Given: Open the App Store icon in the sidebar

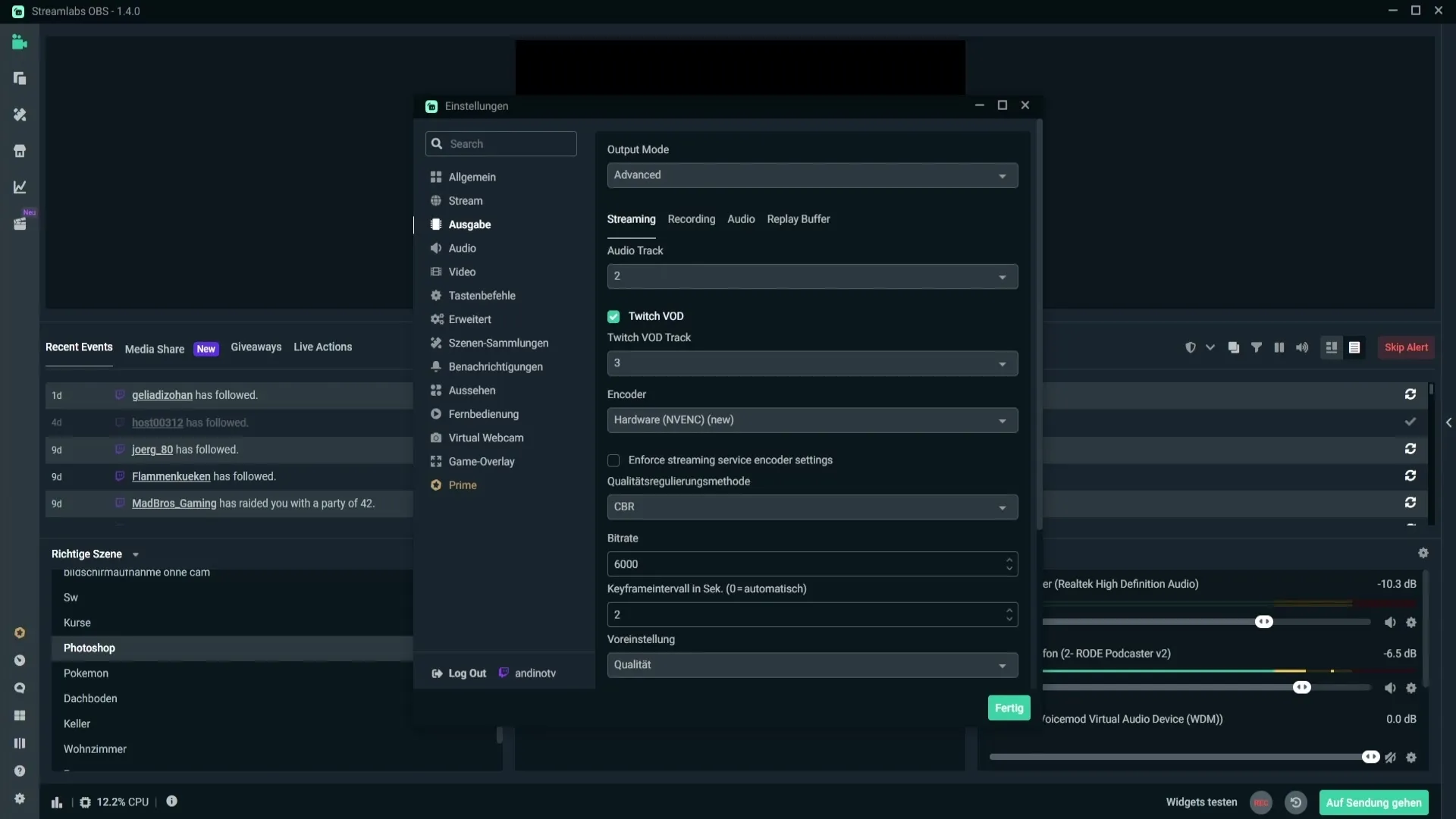Looking at the screenshot, I should pos(20,151).
